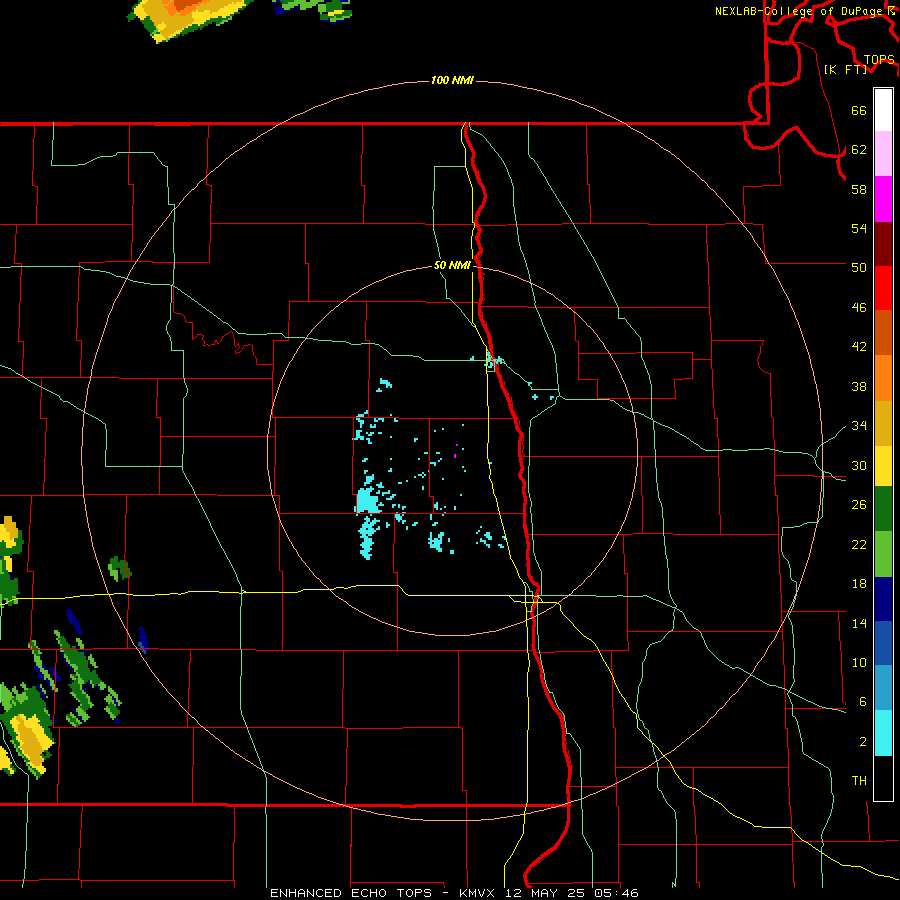Viewport: 900px width, 900px height.
Task: Click the dark green legend swatch near 26
Action: pos(883,509)
